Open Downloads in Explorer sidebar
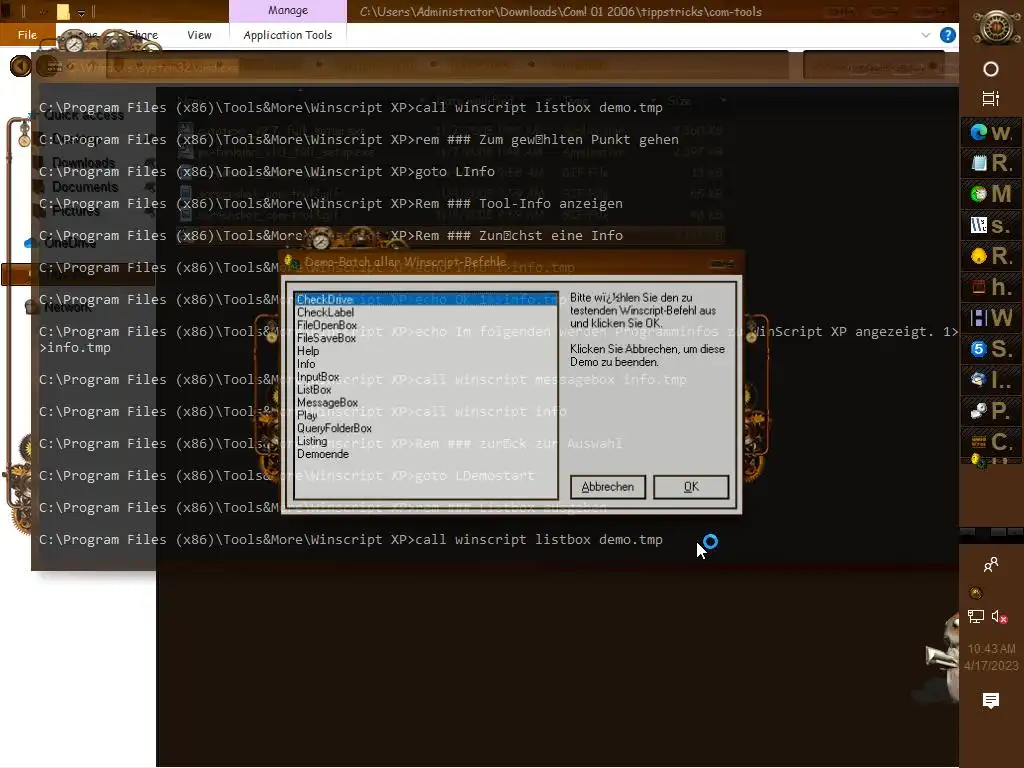Image resolution: width=1024 pixels, height=768 pixels. (83, 163)
